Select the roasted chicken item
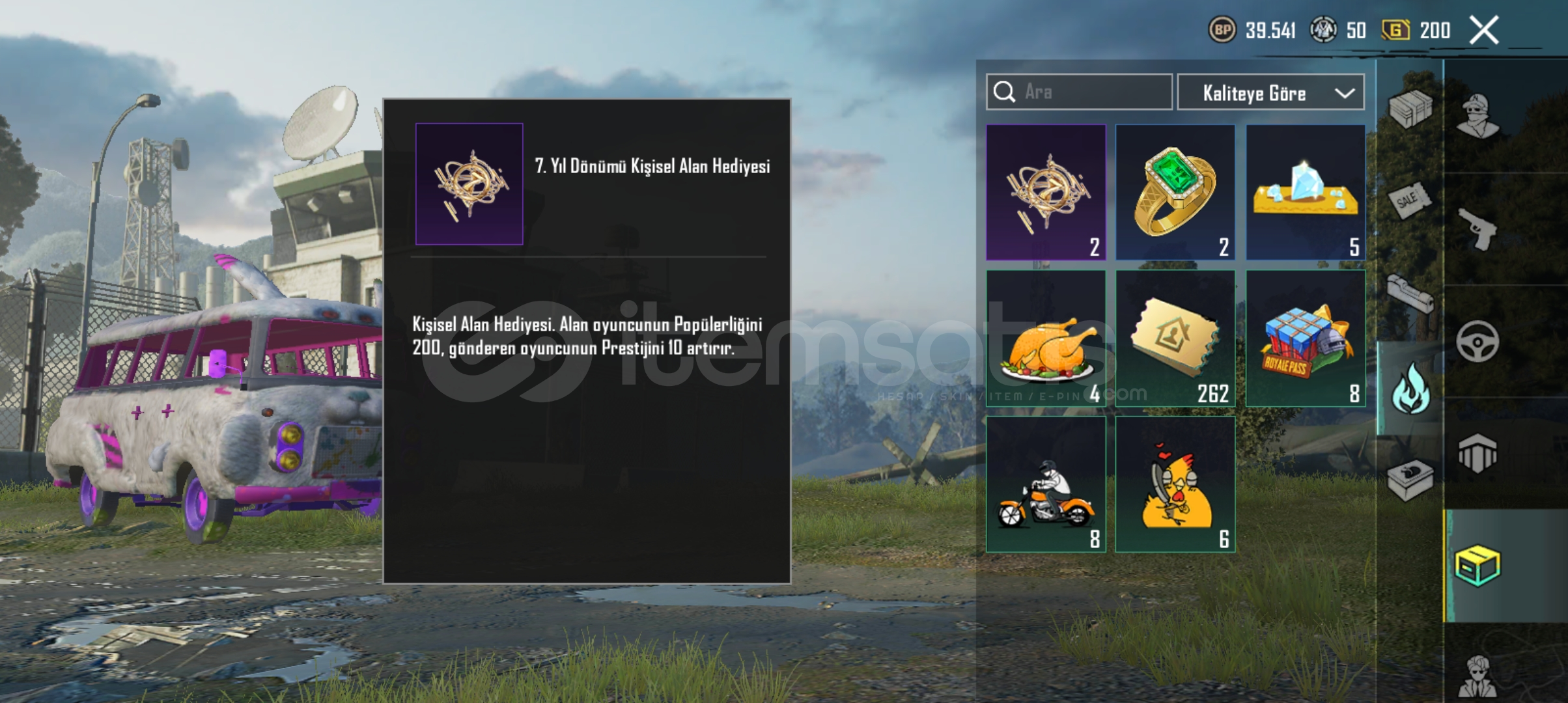The width and height of the screenshot is (1568, 703). tap(1046, 338)
